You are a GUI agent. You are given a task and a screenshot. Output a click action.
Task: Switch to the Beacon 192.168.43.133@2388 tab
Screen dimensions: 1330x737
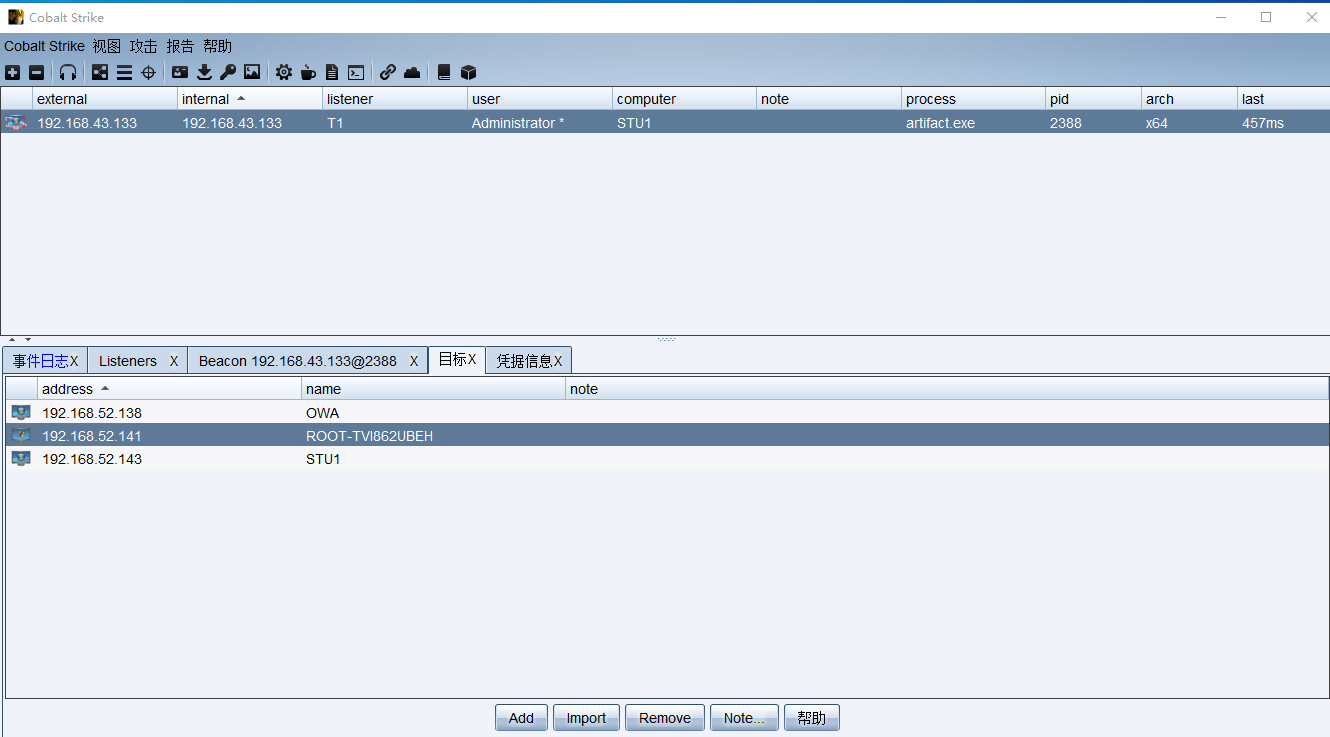[308, 361]
